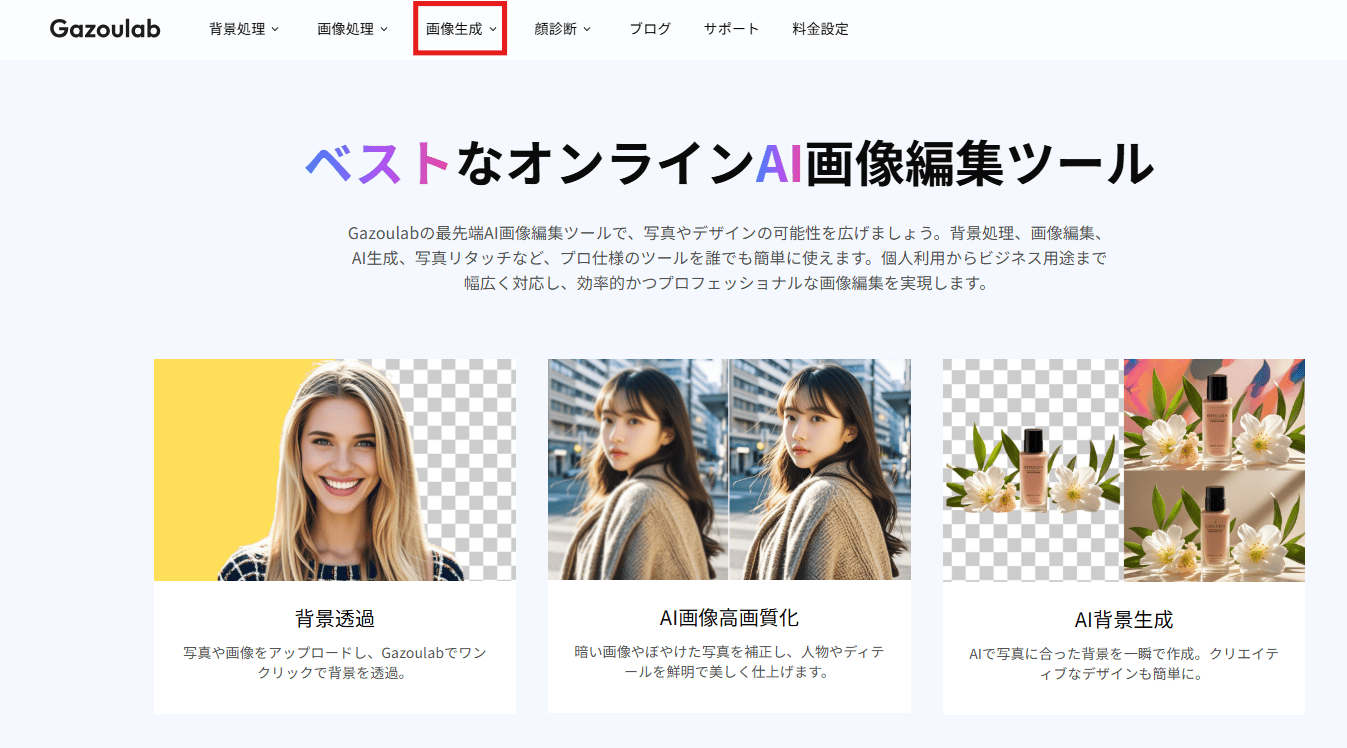Select the AI背景生成 example image
This screenshot has width=1347, height=748.
pos(1122,470)
